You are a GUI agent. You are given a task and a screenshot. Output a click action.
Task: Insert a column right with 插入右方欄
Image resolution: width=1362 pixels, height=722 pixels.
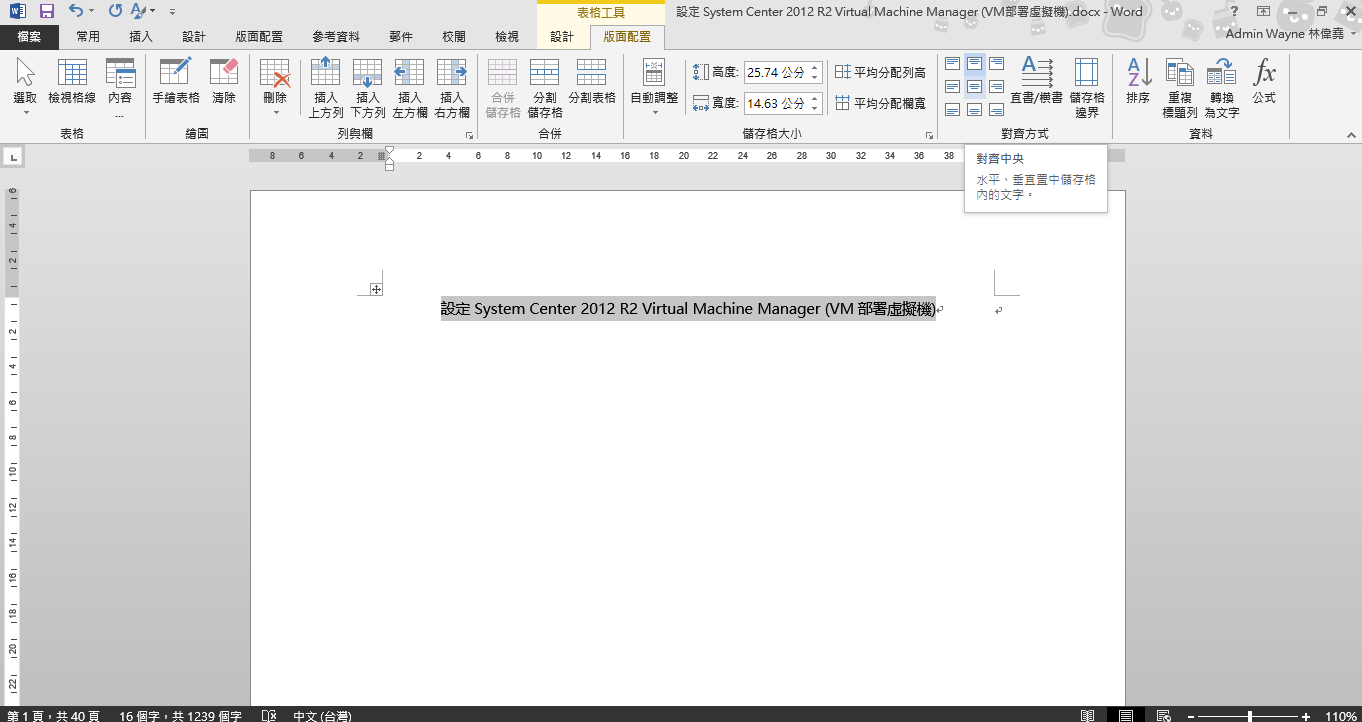pyautogui.click(x=452, y=88)
